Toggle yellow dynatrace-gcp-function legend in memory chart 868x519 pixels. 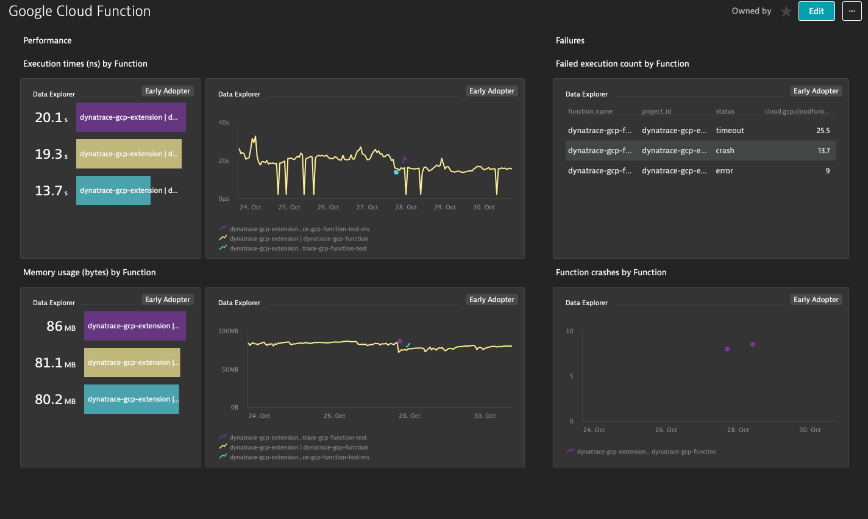(293, 447)
